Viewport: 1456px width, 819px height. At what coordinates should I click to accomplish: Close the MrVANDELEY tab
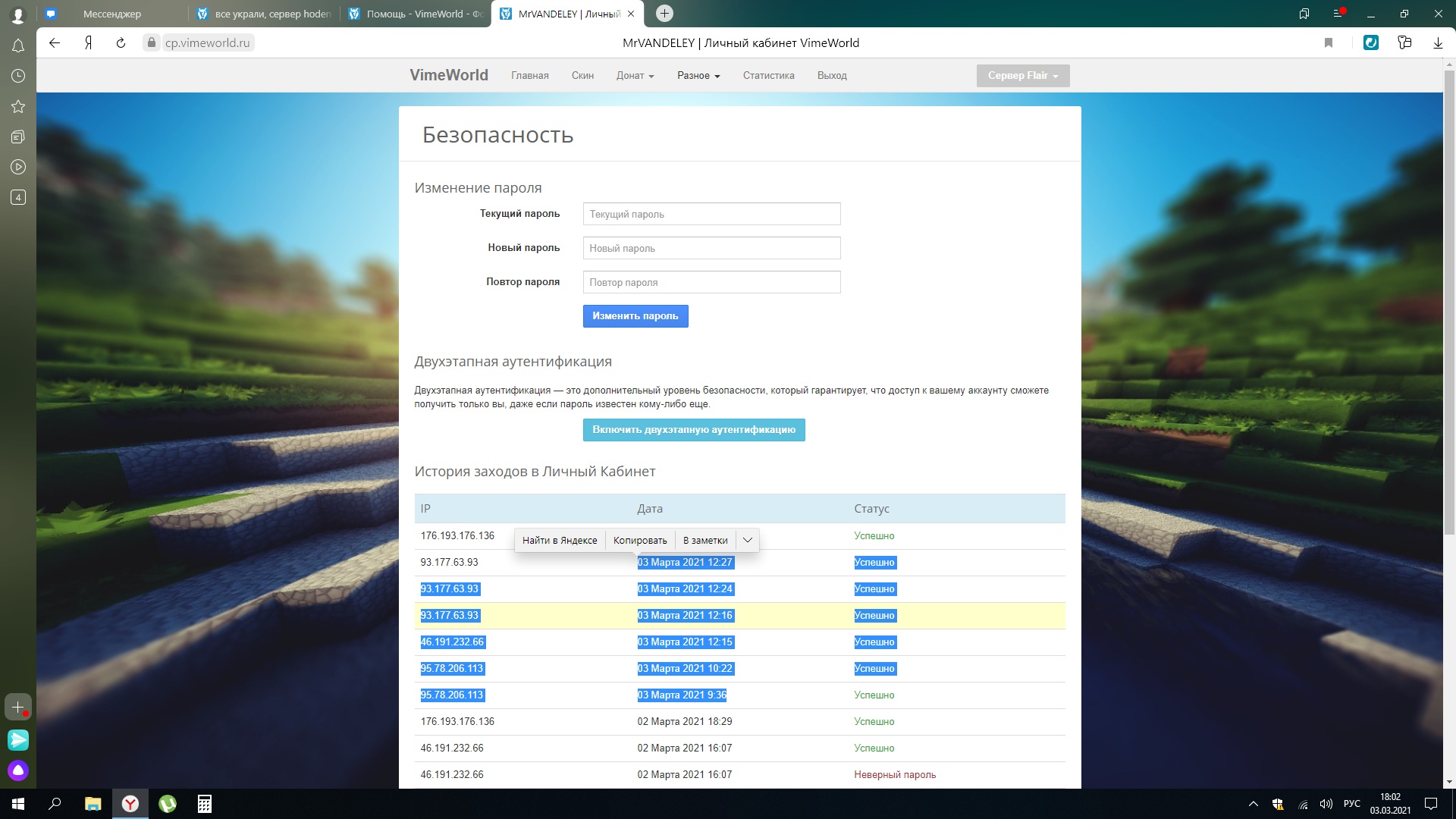tap(631, 14)
